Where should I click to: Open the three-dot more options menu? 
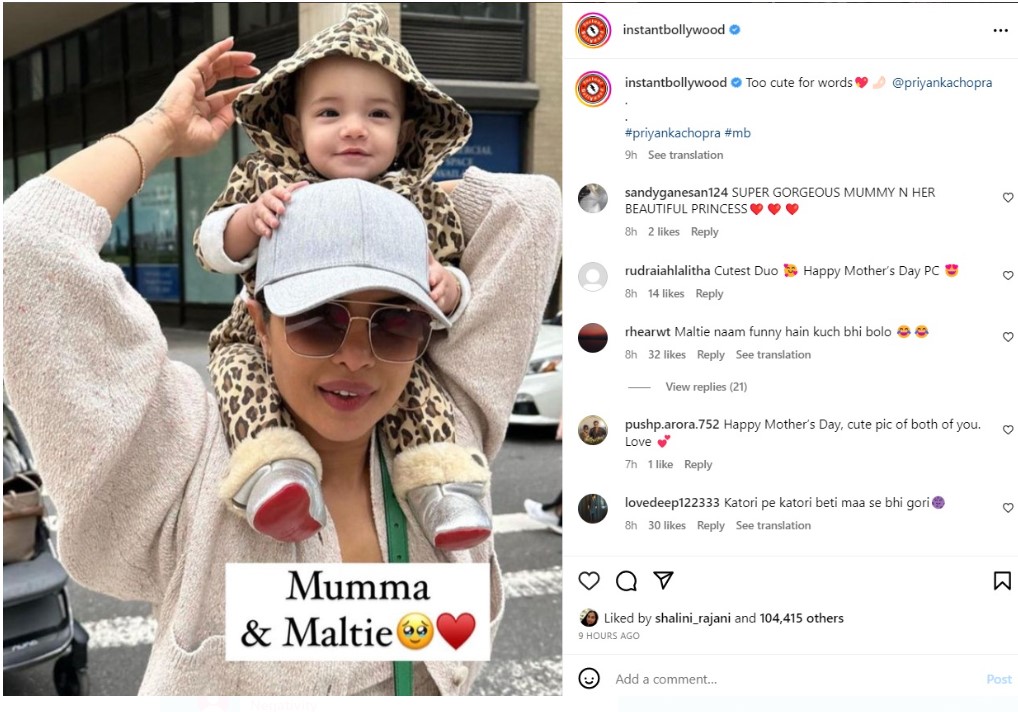(x=1000, y=31)
